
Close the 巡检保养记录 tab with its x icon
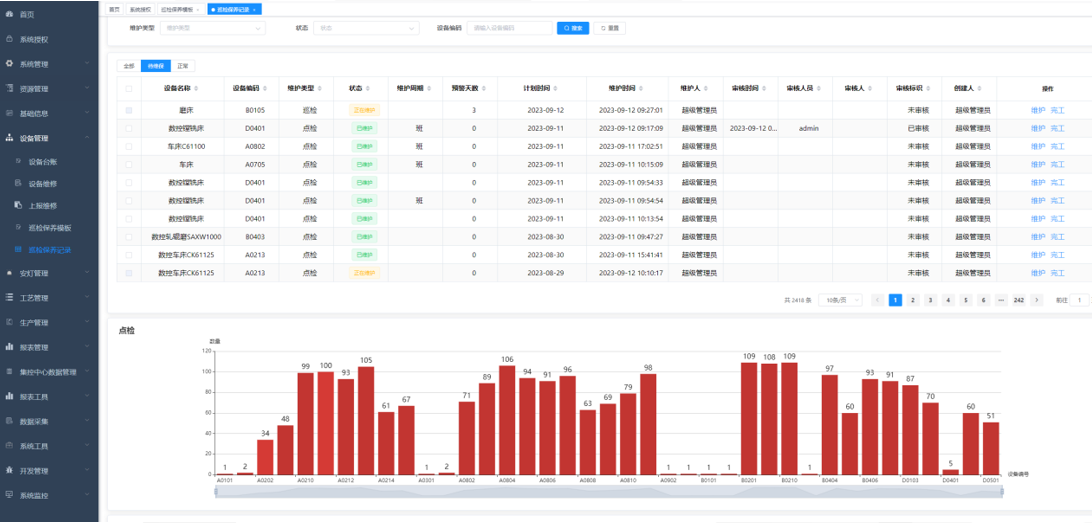point(256,9)
